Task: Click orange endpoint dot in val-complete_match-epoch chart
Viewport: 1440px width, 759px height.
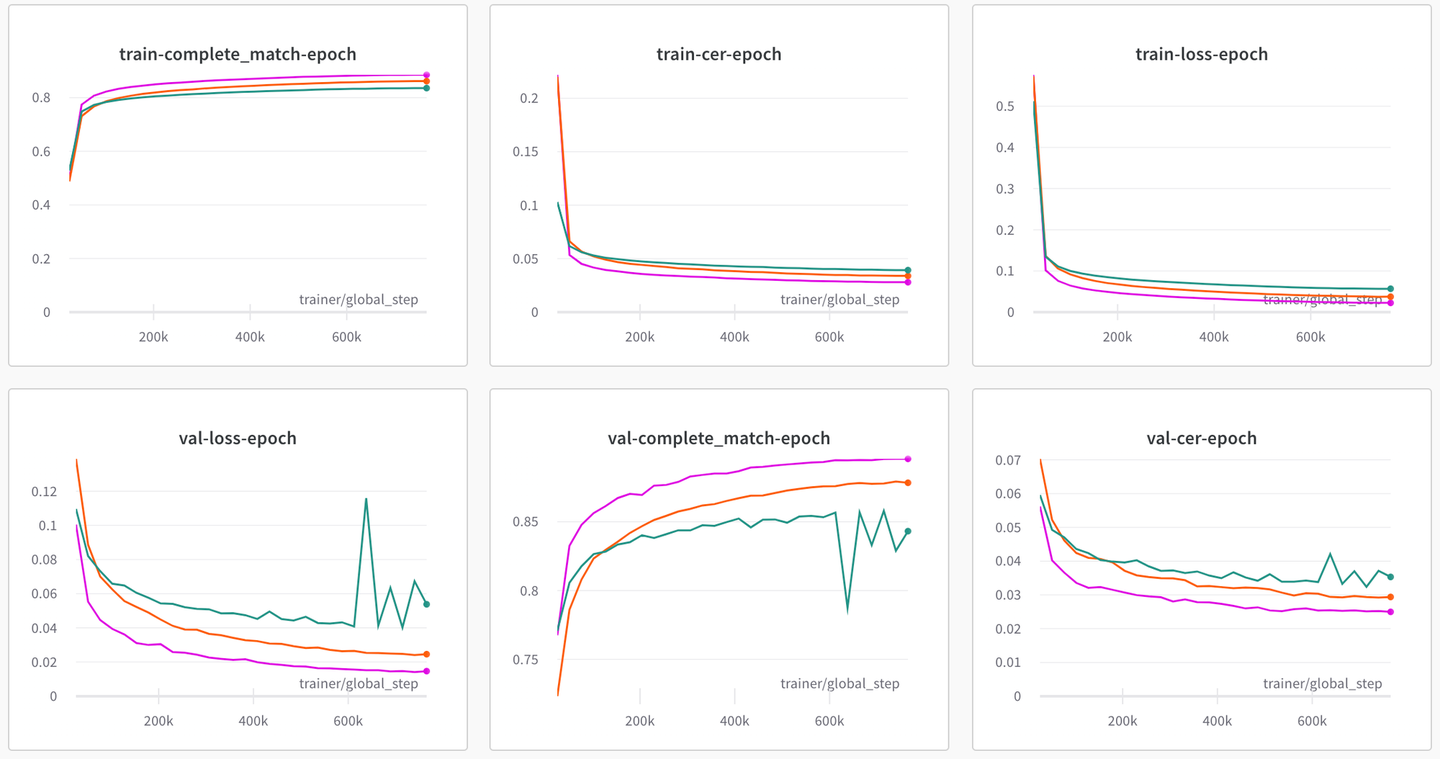Action: pyautogui.click(x=908, y=483)
